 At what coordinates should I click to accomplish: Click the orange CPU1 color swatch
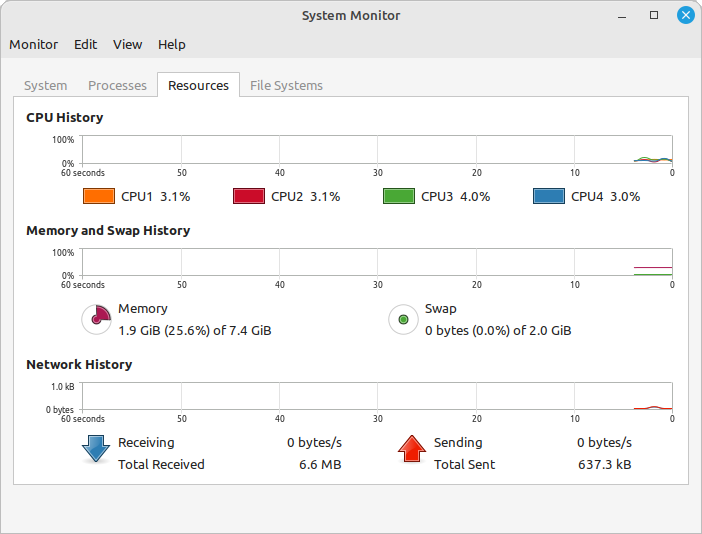tap(99, 196)
